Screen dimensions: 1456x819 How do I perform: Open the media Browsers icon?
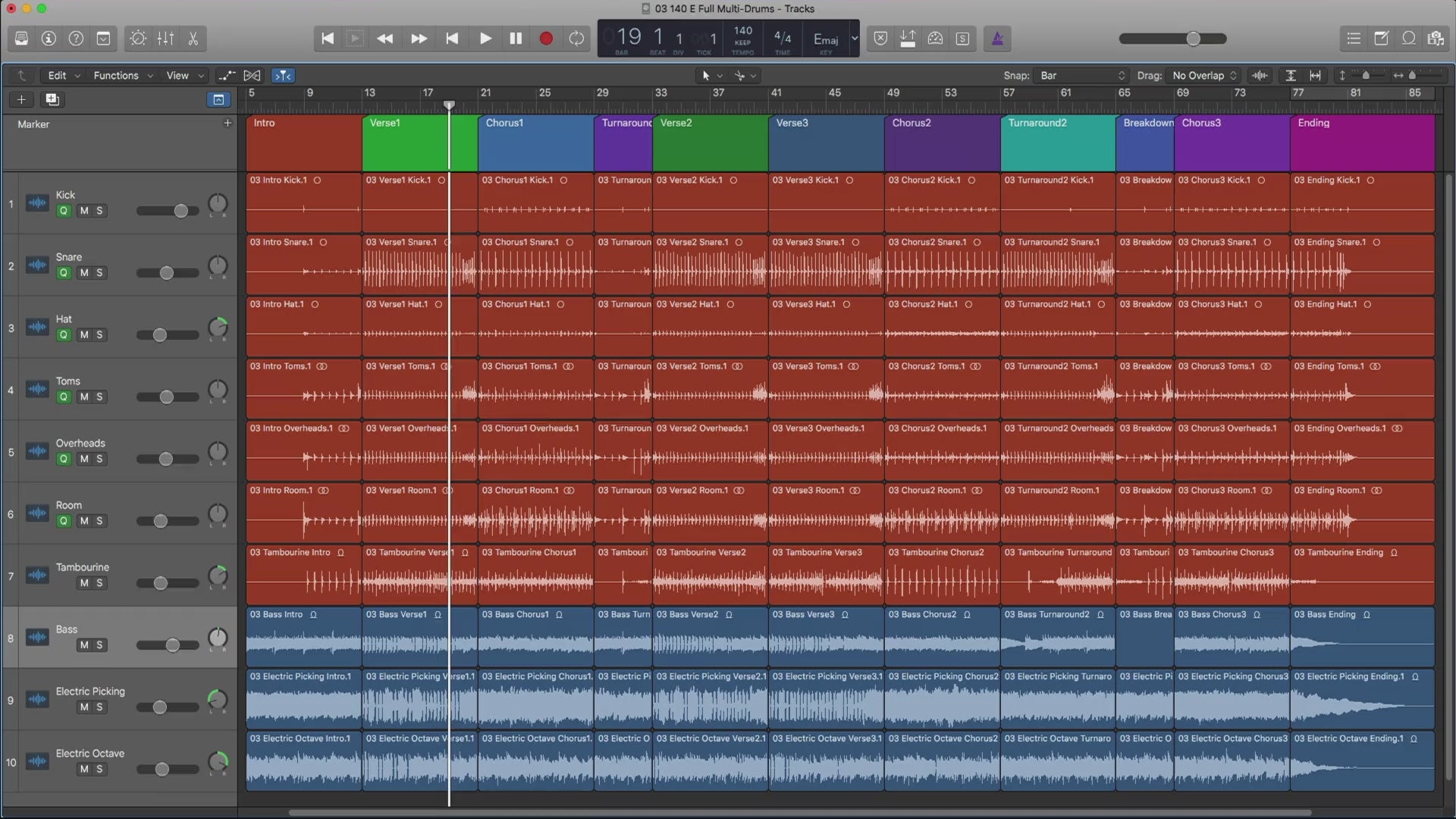click(x=1436, y=38)
